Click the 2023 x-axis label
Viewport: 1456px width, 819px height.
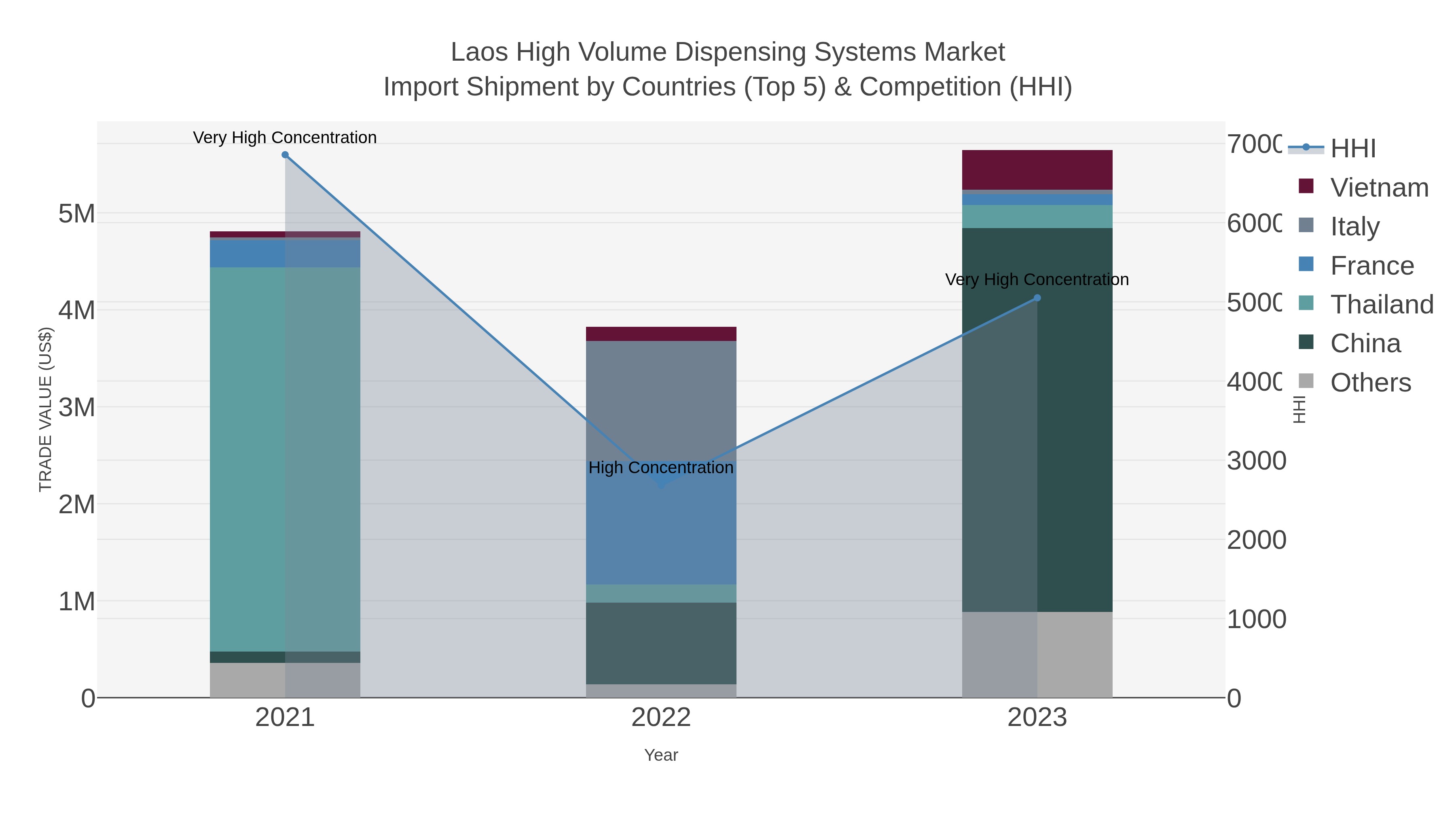coord(1037,718)
